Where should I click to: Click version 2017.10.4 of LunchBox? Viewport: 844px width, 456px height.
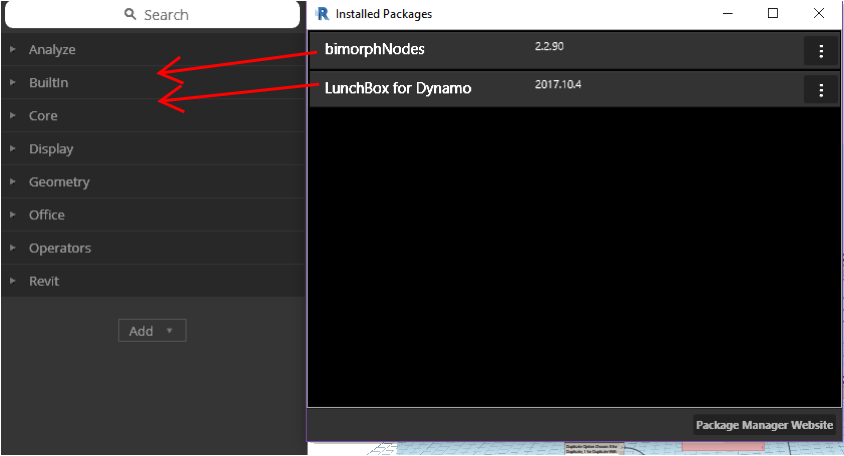click(558, 85)
